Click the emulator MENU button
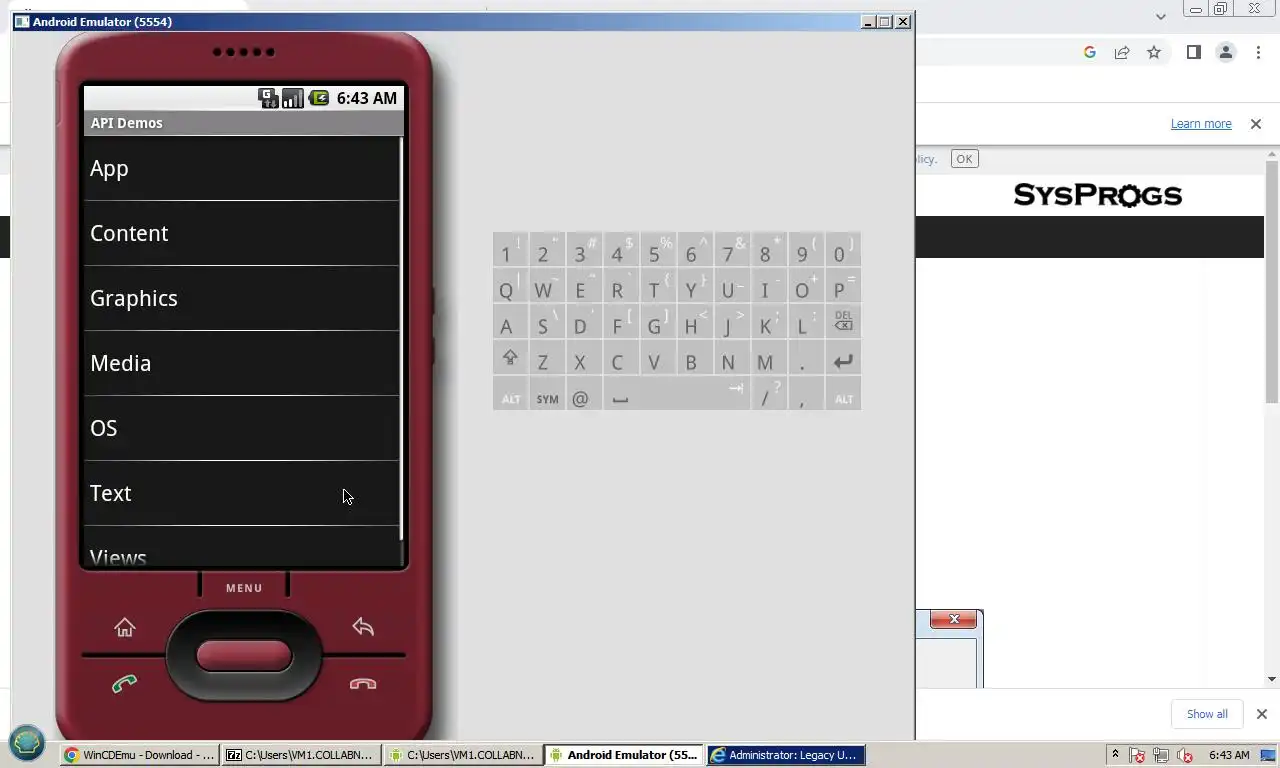1280x768 pixels. [x=244, y=588]
